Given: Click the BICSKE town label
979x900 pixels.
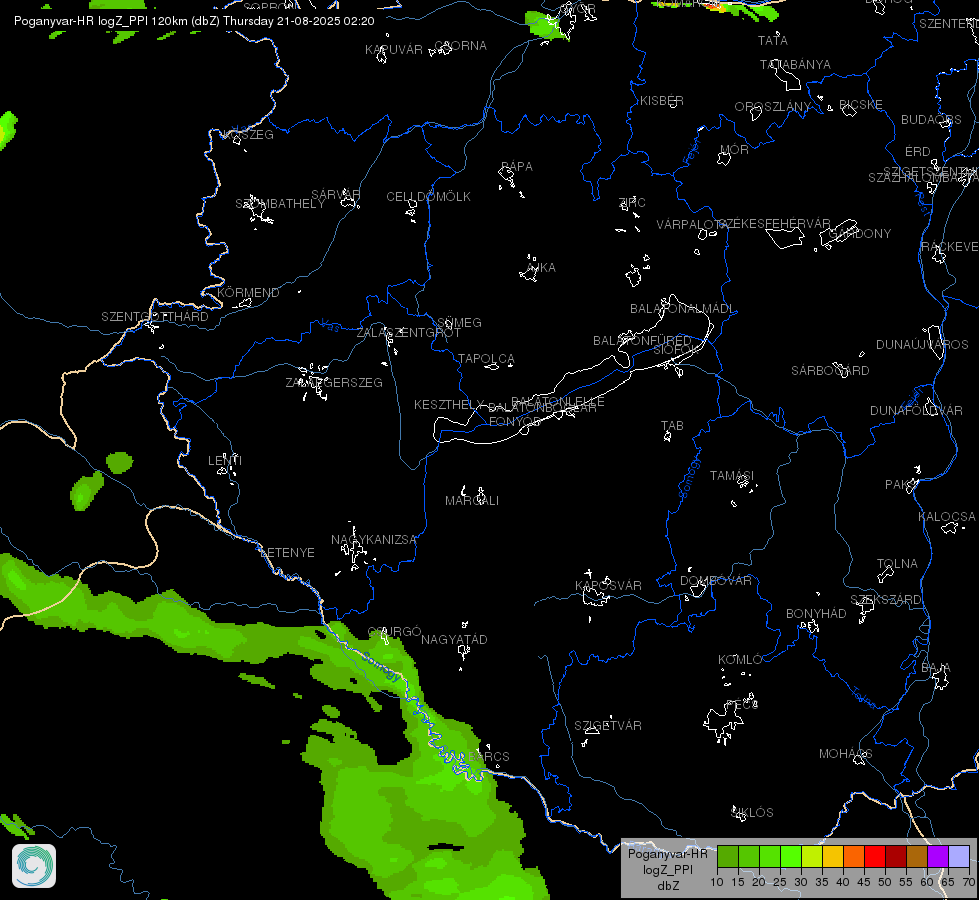Looking at the screenshot, I should (861, 105).
